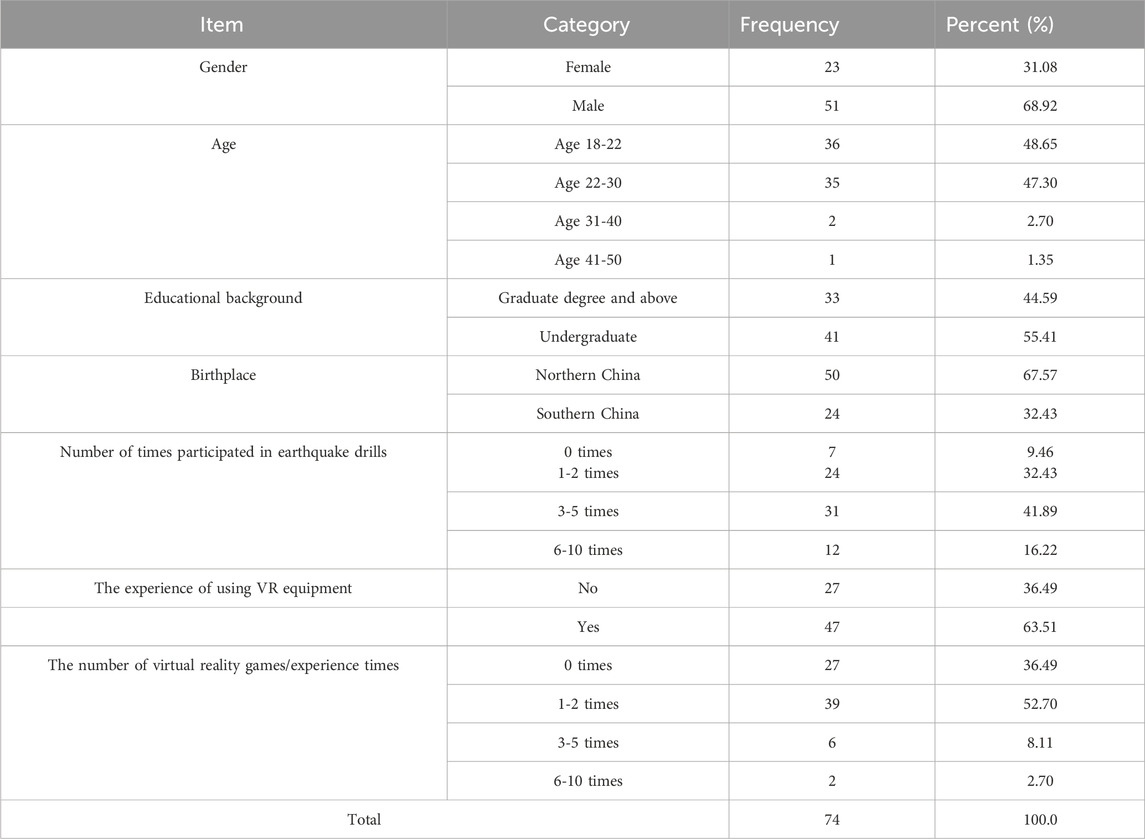This screenshot has height=839, width=1145.
Task: Click the Category column header
Action: tap(586, 24)
